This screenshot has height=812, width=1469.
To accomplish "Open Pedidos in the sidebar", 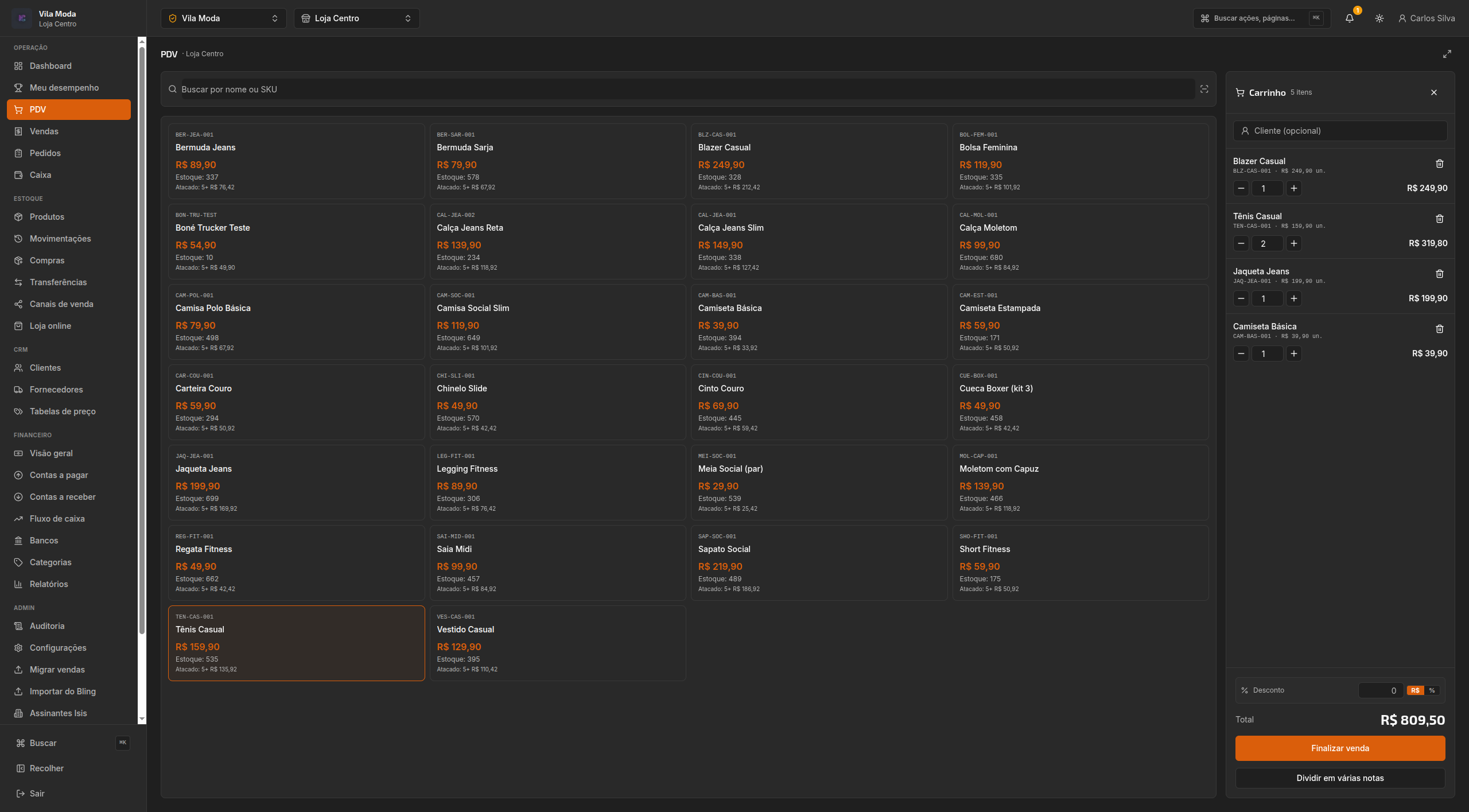I will (x=69, y=153).
